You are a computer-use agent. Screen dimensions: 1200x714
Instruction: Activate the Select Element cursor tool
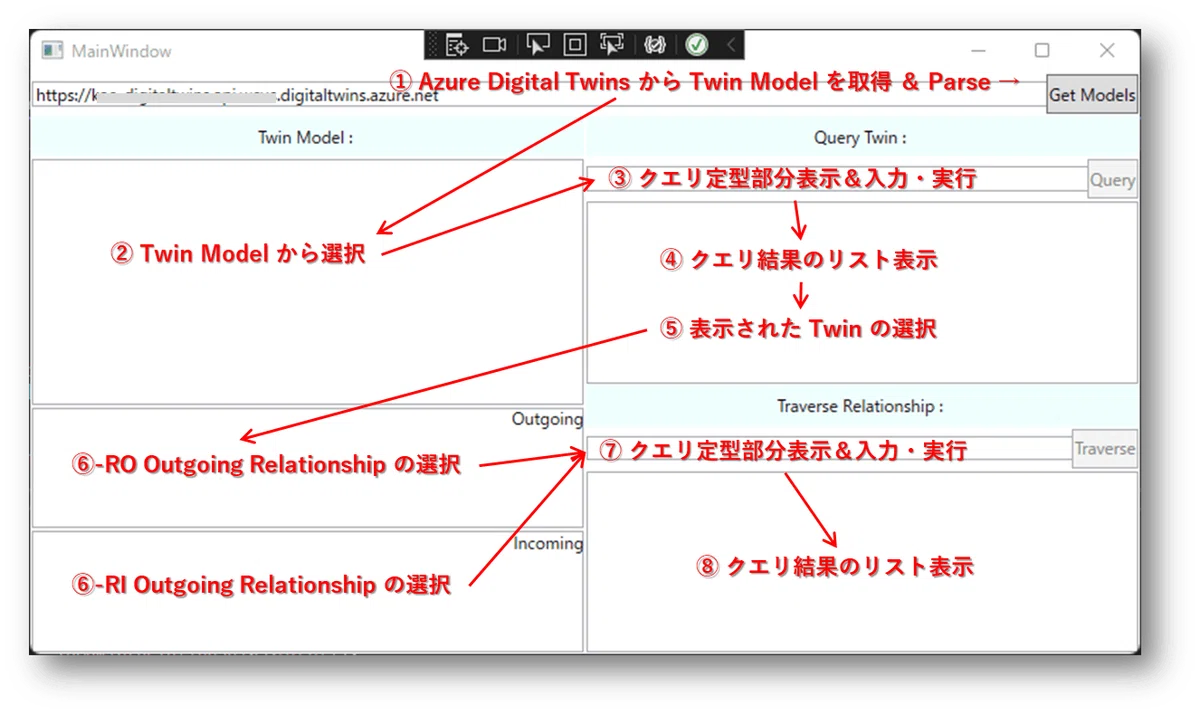tap(538, 45)
